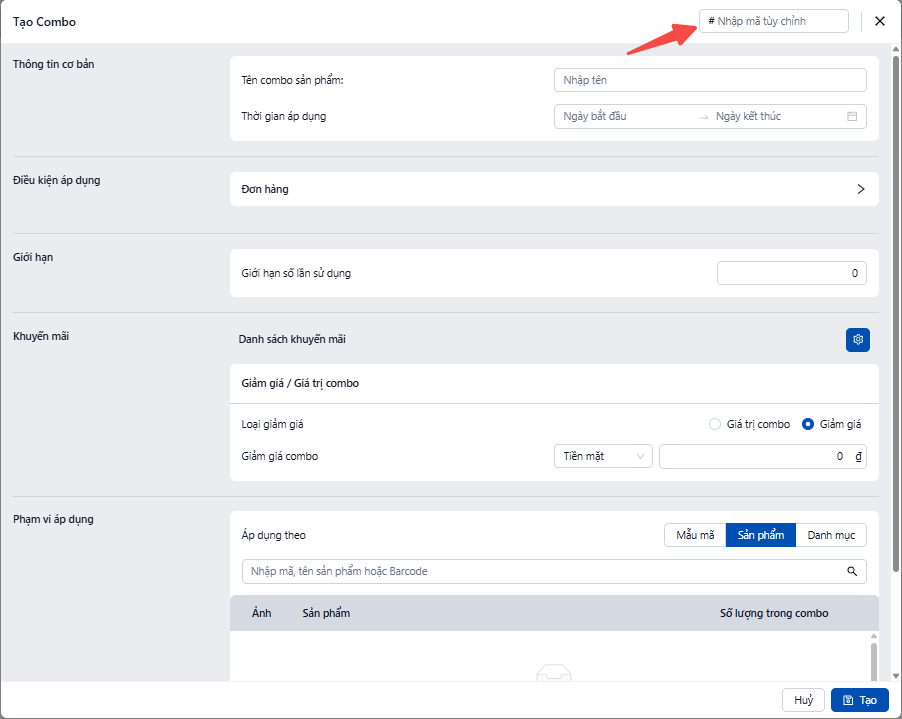Click the Nhập mã tùy chỉnh code field

775,21
